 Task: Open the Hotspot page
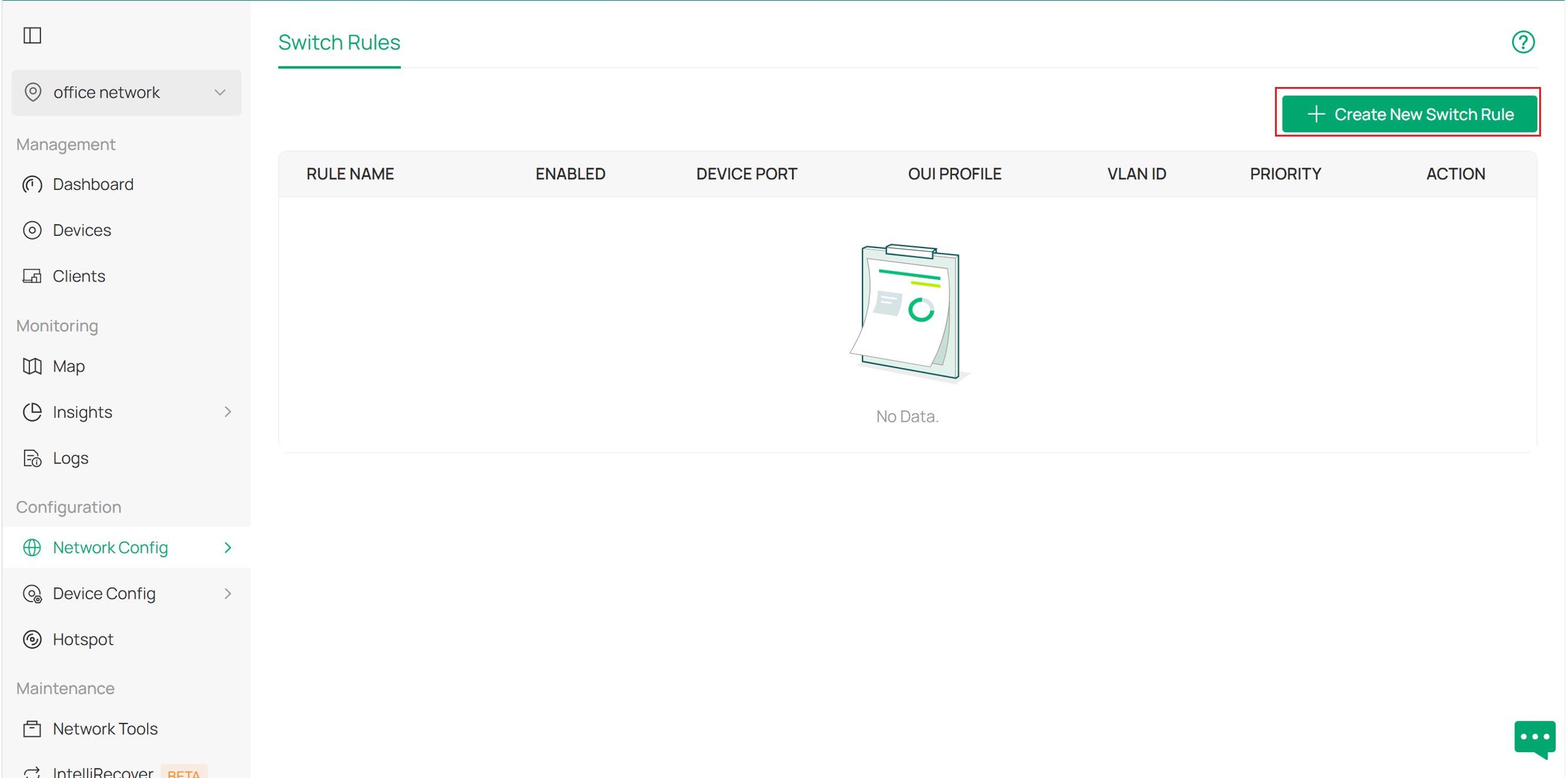point(84,639)
